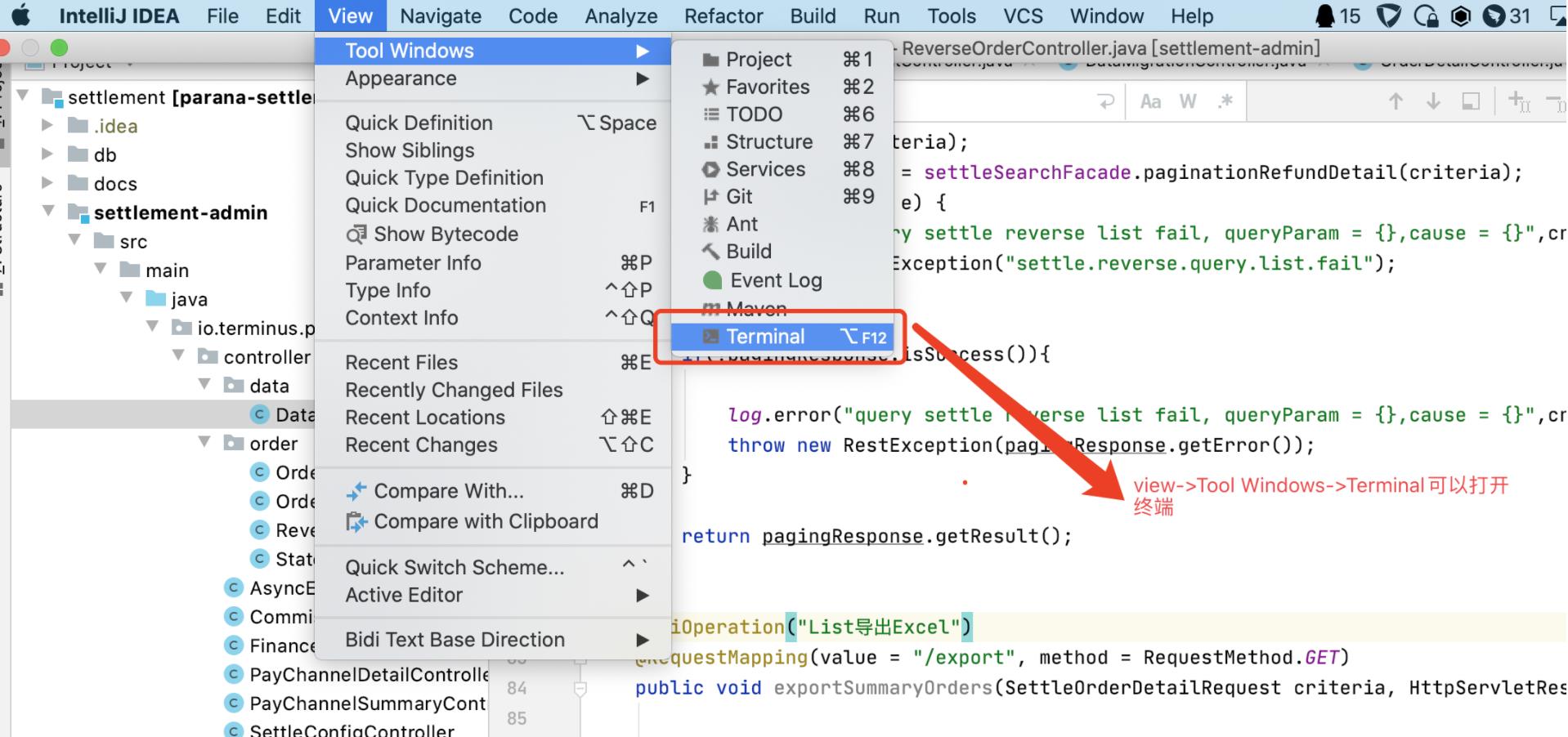1568x737 pixels.
Task: Expand the docs folder
Action: (x=48, y=183)
